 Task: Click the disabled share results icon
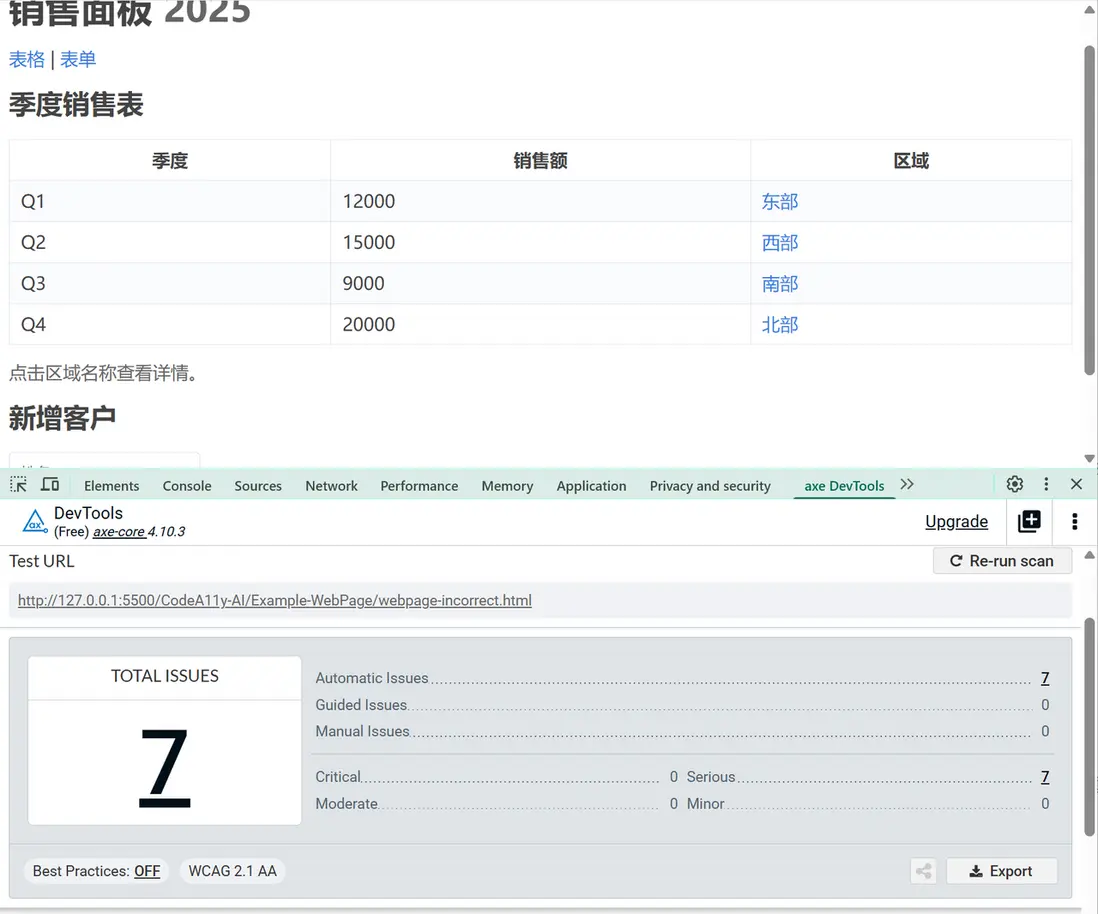click(x=924, y=871)
